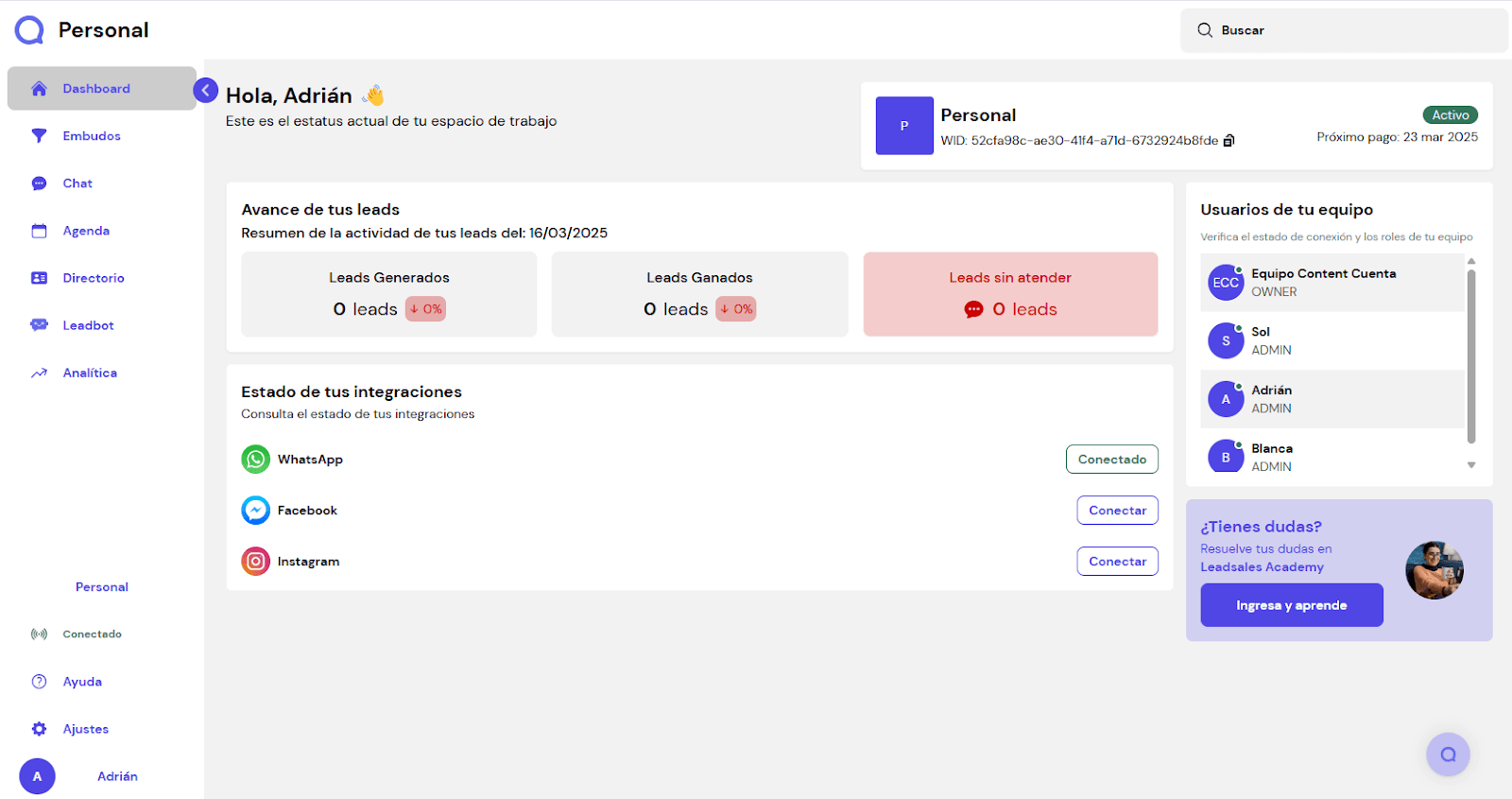
Task: Click the WhatsApp integration icon
Action: (x=255, y=460)
